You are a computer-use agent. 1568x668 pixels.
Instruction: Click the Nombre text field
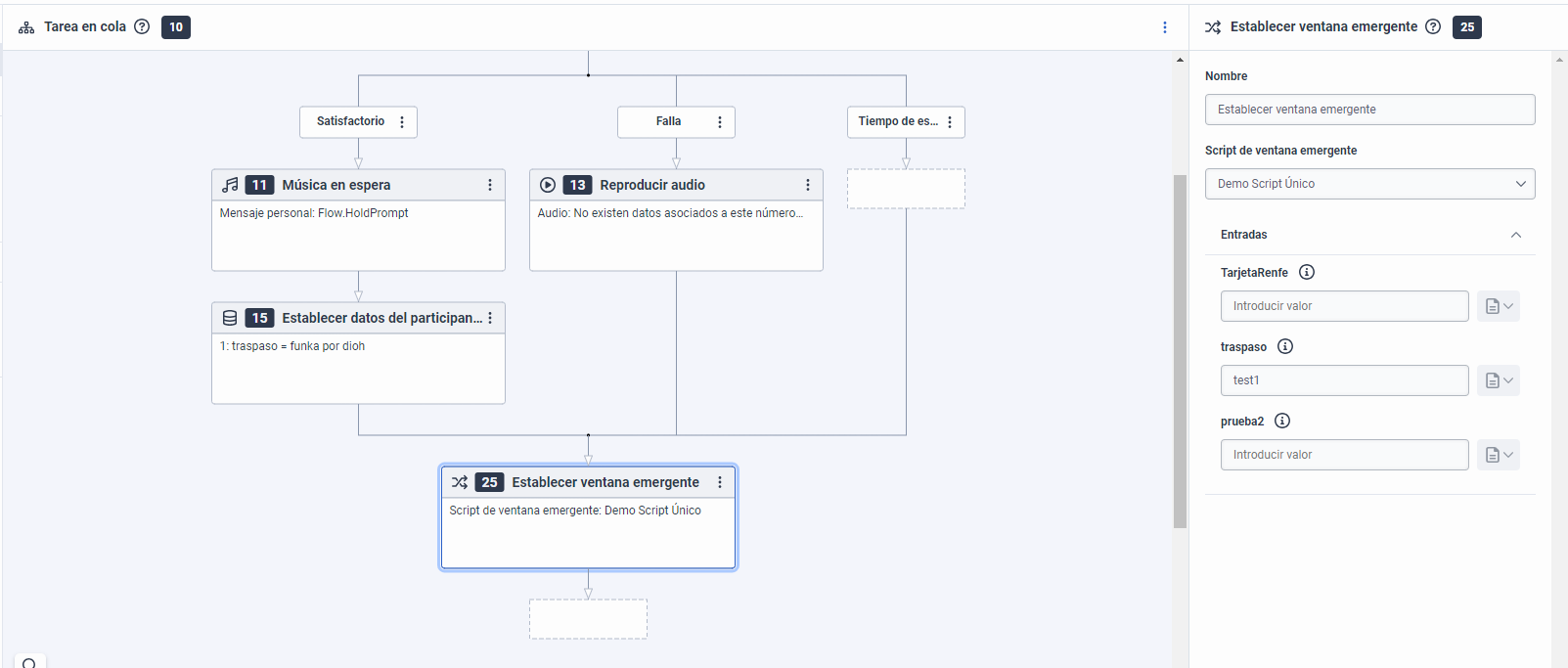[1369, 110]
